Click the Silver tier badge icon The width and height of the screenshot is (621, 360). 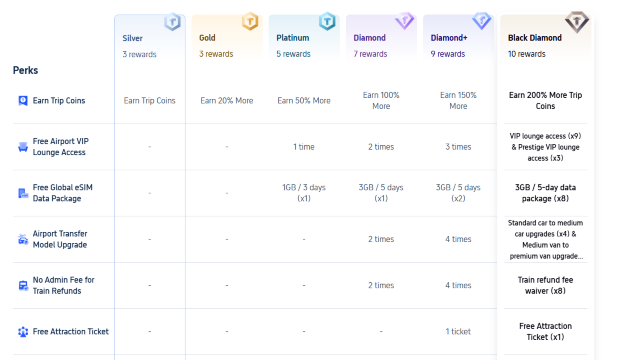coord(172,22)
